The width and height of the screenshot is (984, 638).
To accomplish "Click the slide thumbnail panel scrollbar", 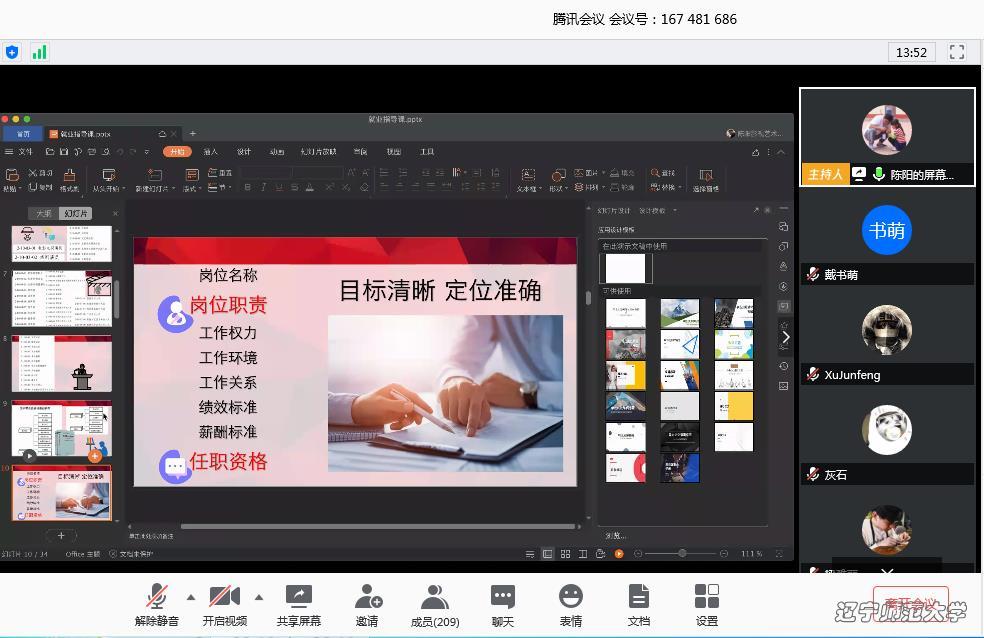I will pyautogui.click(x=116, y=300).
